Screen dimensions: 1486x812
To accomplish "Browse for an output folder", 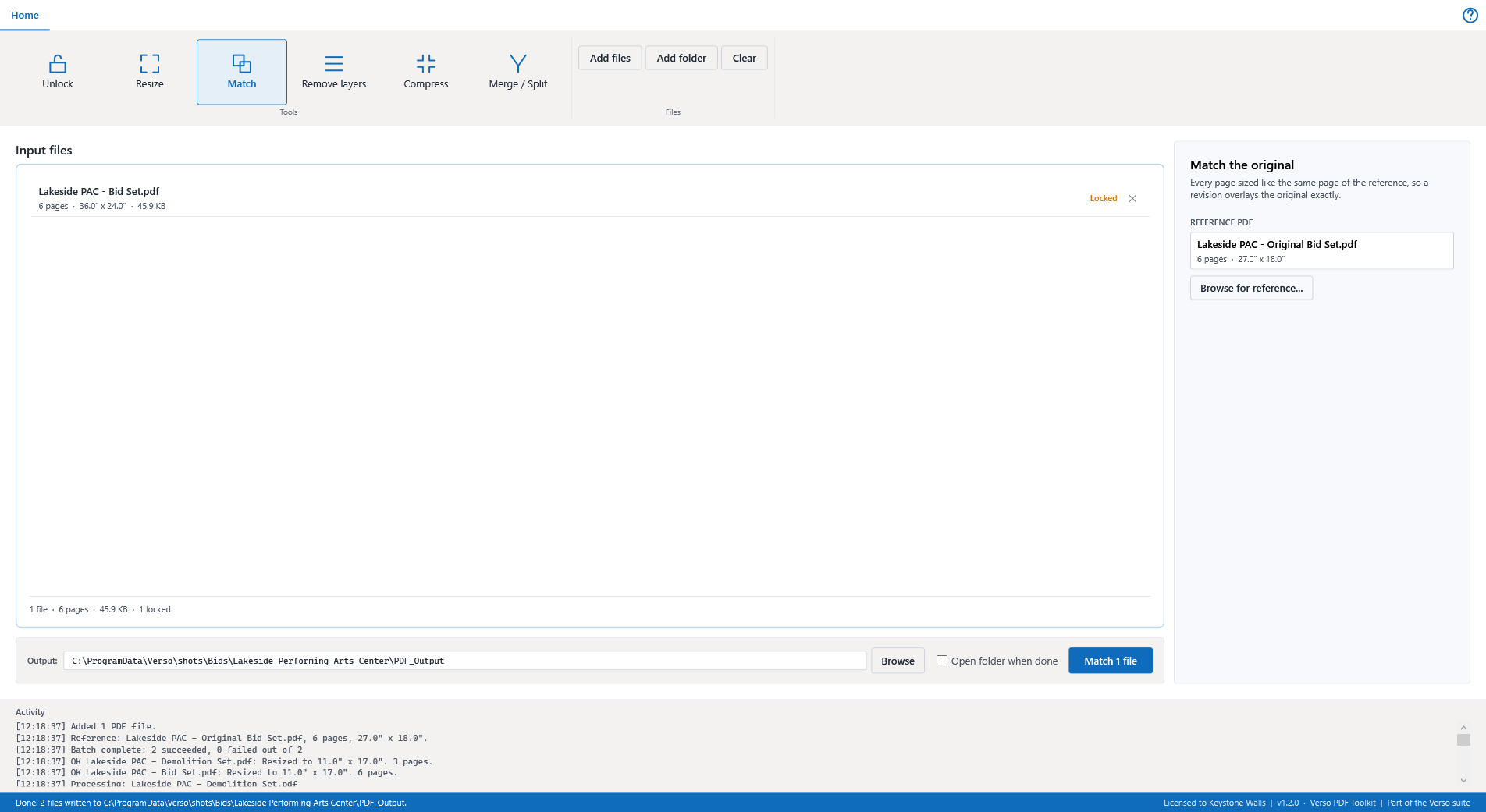I will click(898, 661).
